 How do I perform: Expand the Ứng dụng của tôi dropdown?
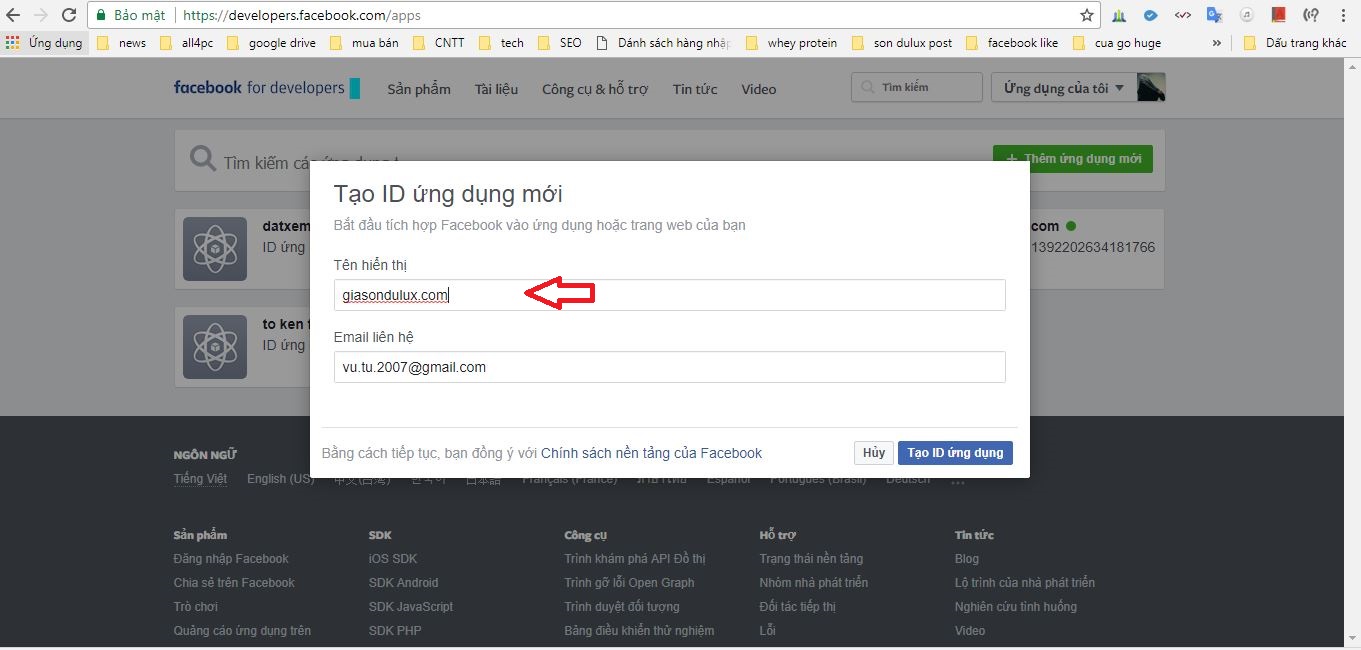click(1063, 88)
